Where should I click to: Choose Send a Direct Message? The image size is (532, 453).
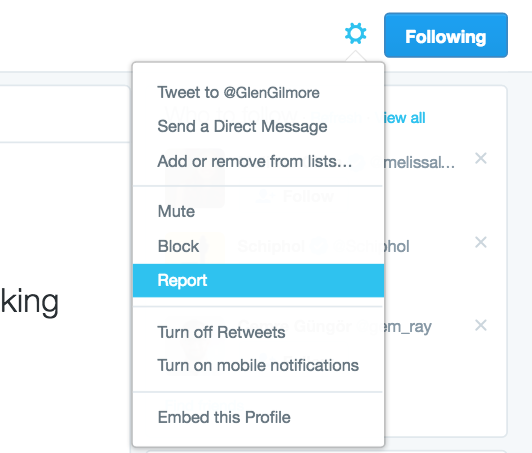242,127
